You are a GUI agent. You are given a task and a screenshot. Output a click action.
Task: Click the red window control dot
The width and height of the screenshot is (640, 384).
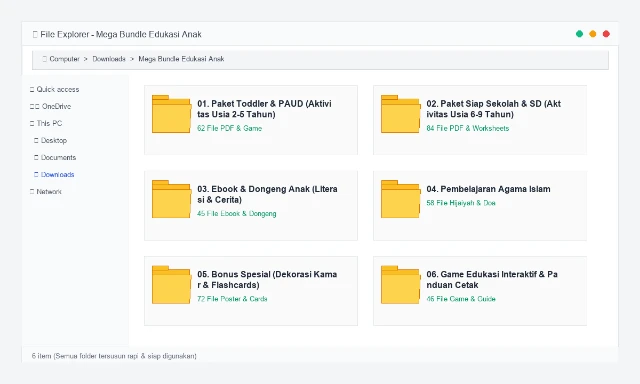[606, 34]
